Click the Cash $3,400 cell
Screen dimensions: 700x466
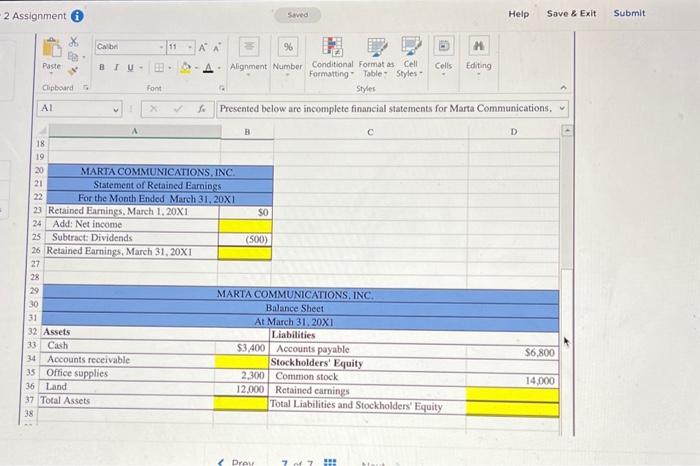[x=242, y=348]
